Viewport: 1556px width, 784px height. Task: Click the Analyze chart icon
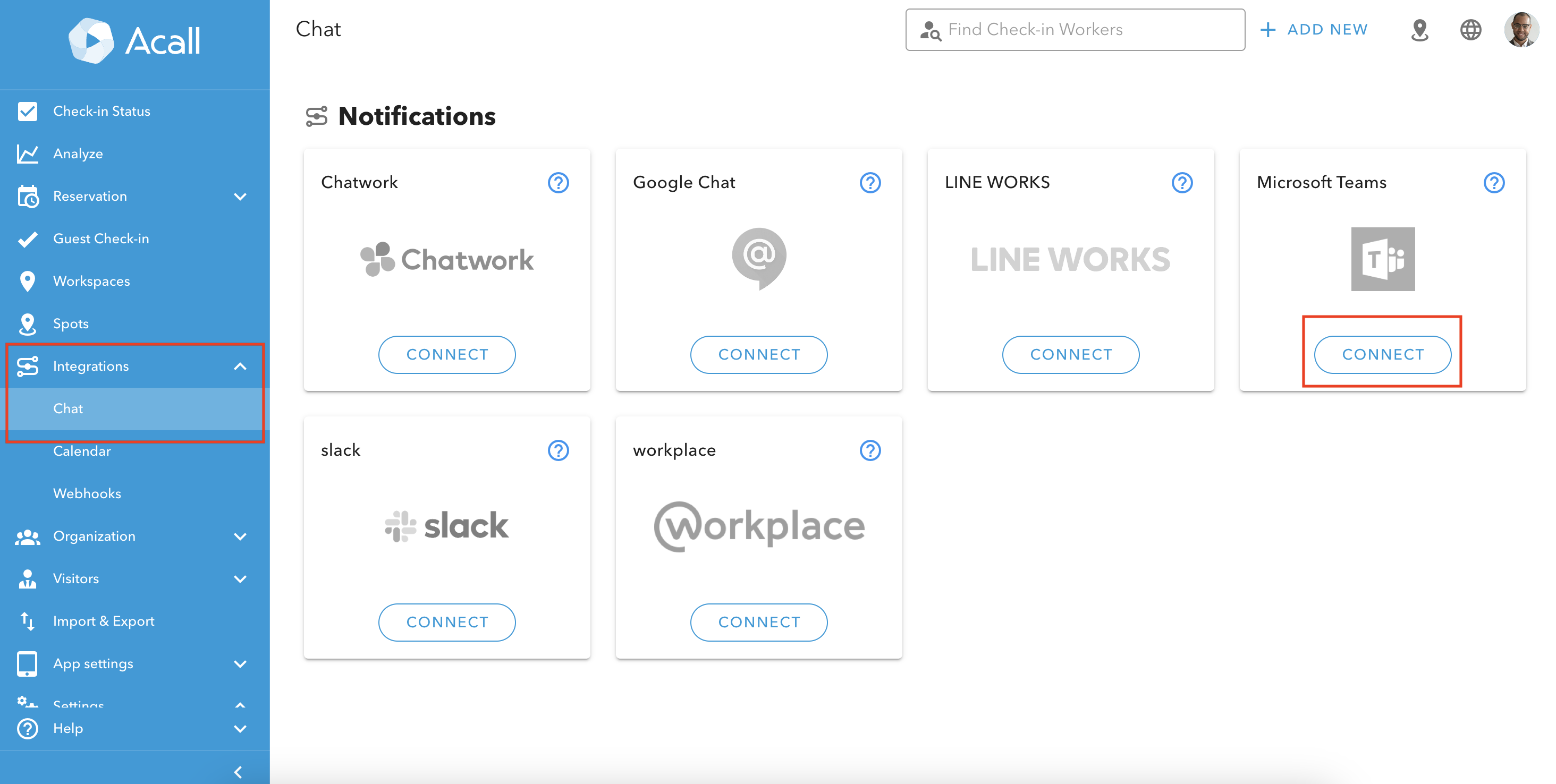[27, 154]
